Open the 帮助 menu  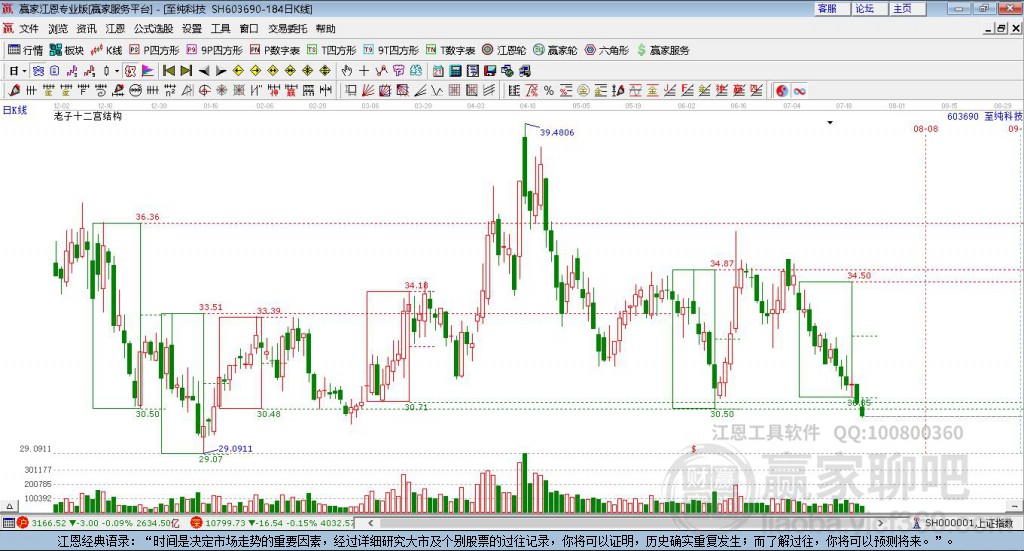coord(325,29)
